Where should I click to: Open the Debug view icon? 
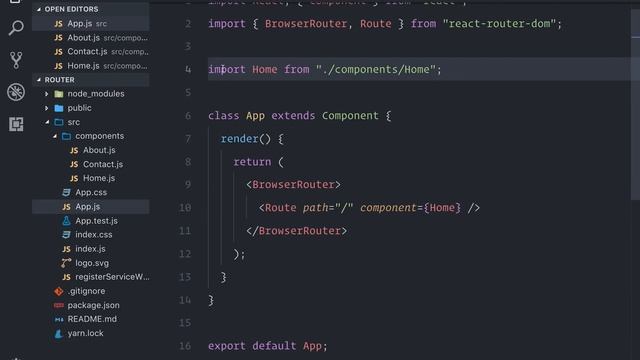(16, 92)
